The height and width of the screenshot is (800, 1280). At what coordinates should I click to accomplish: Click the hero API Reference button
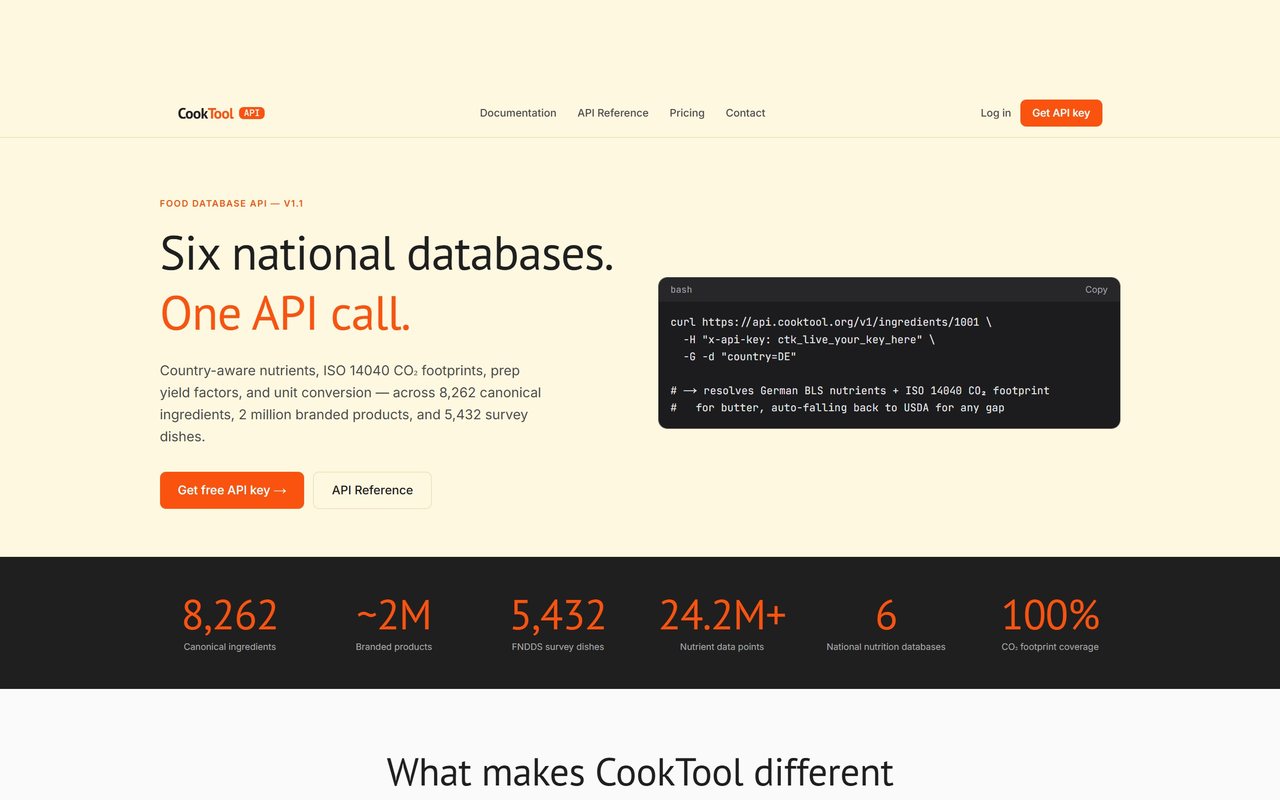tap(372, 490)
